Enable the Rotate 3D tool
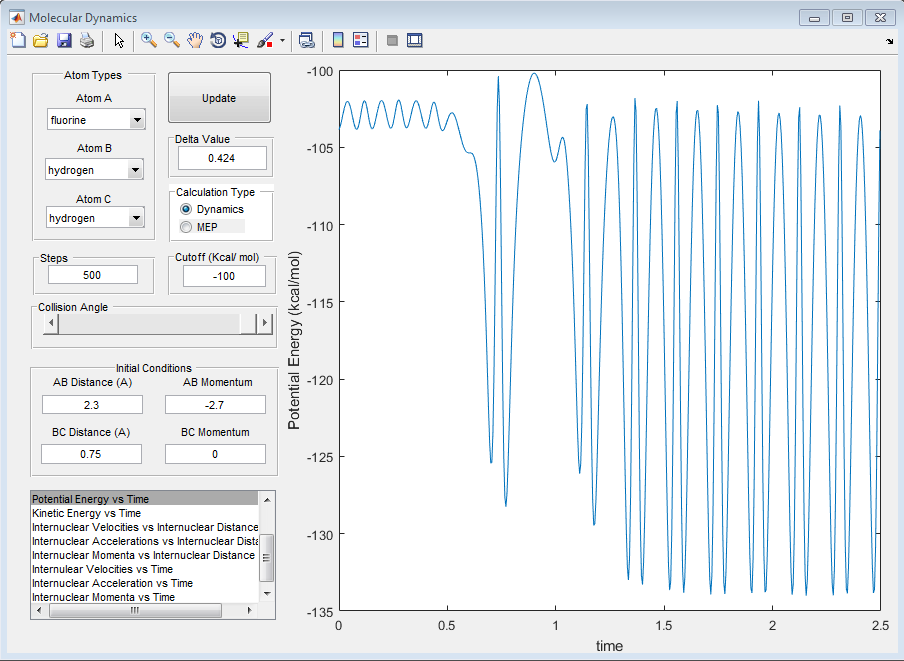The height and width of the screenshot is (661, 904). point(218,40)
